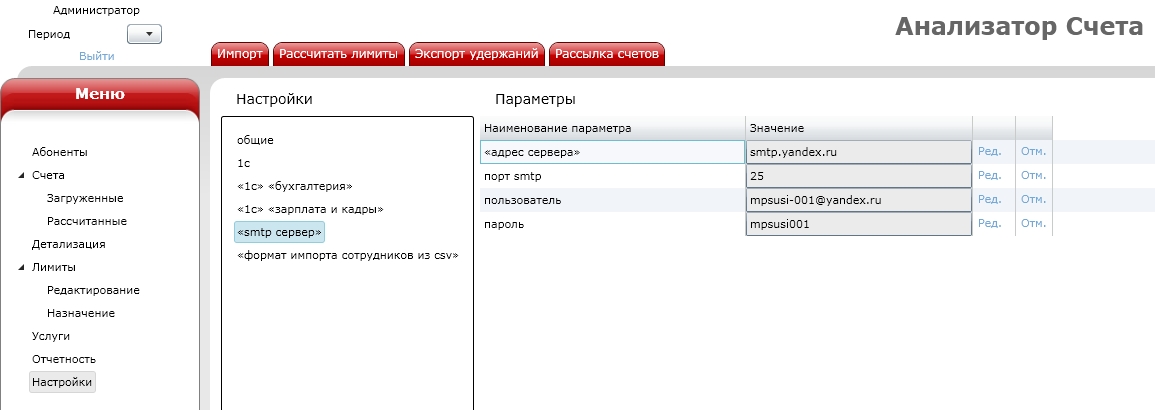1155x410 pixels.
Task: Select the общие settings category
Action: pyautogui.click(x=255, y=140)
